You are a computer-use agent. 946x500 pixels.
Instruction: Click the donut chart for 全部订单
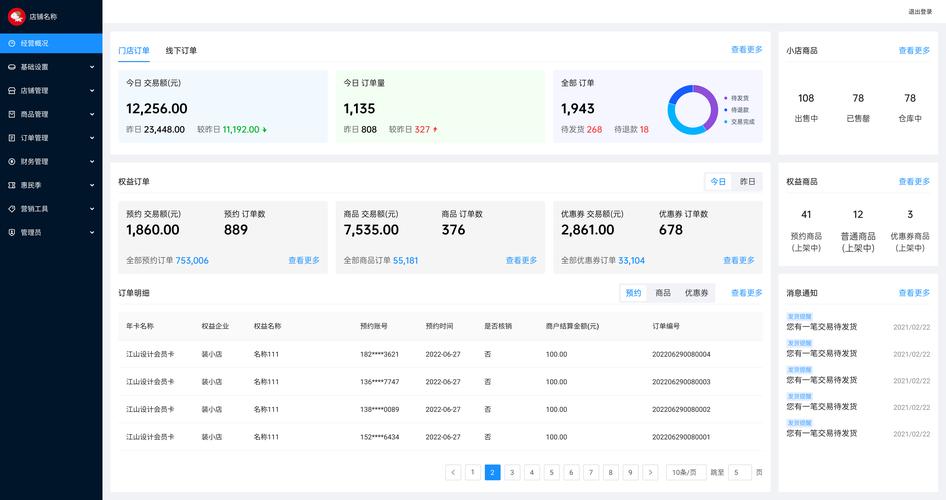coord(692,110)
